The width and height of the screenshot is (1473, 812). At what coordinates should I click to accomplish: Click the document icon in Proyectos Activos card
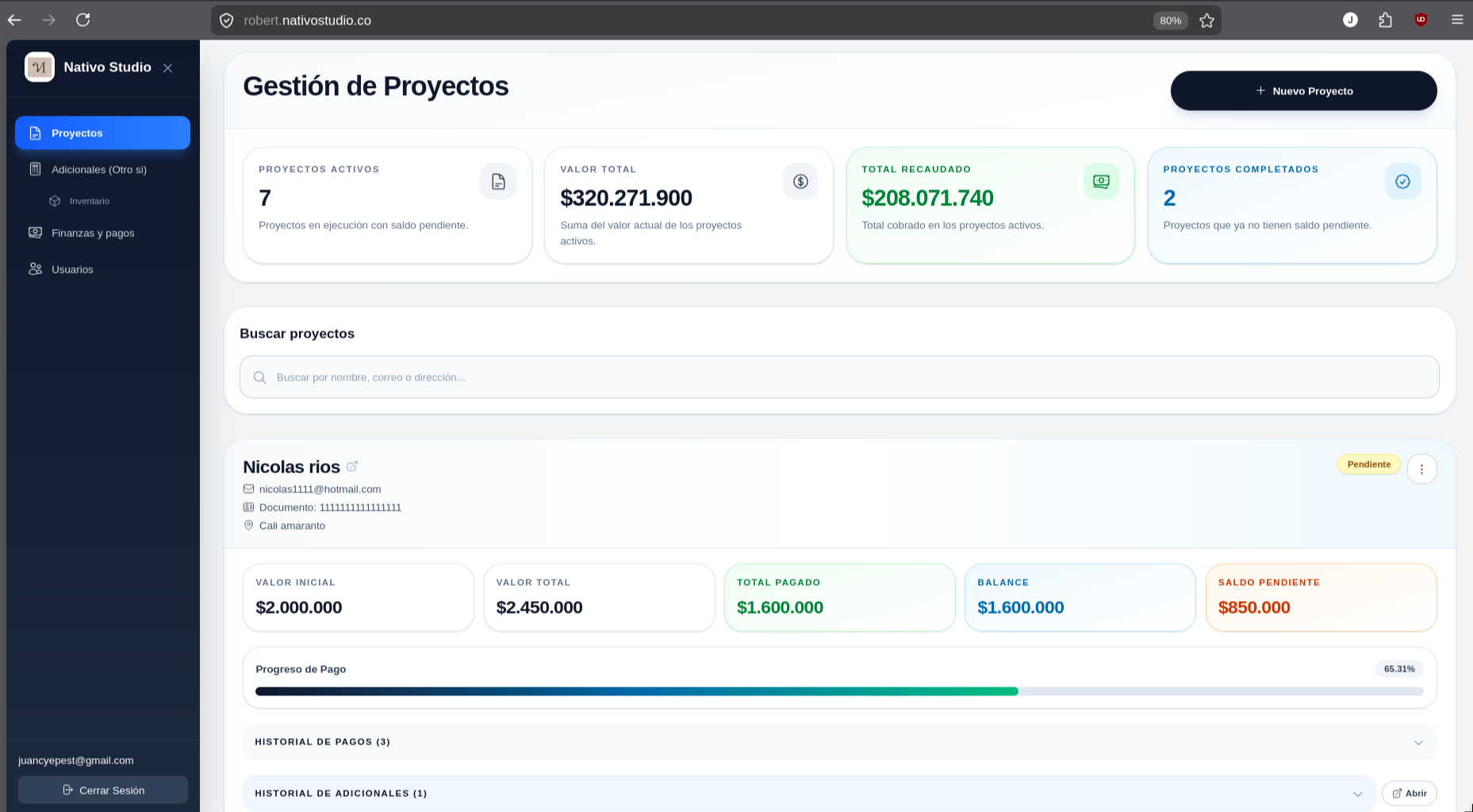point(498,182)
